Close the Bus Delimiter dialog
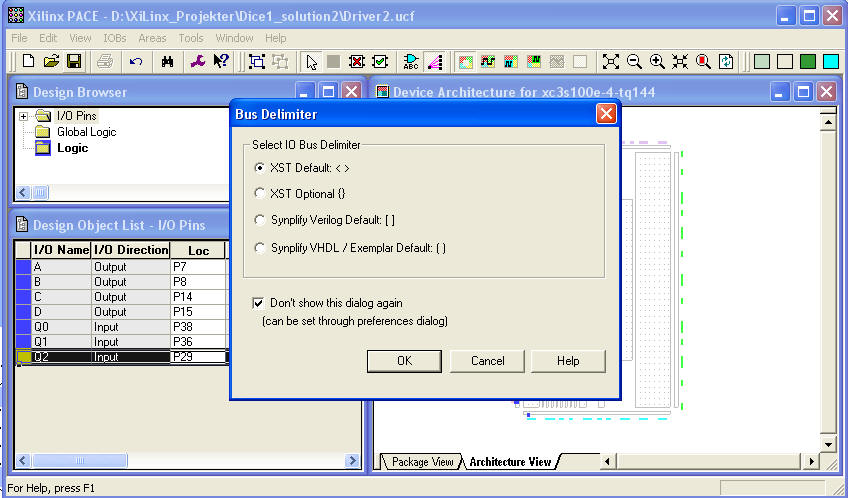The width and height of the screenshot is (848, 498). pyautogui.click(x=606, y=114)
